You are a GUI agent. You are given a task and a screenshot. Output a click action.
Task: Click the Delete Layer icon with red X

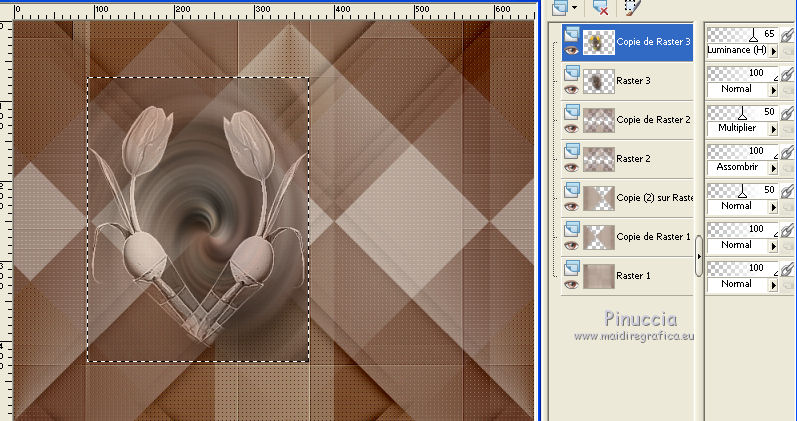601,7
